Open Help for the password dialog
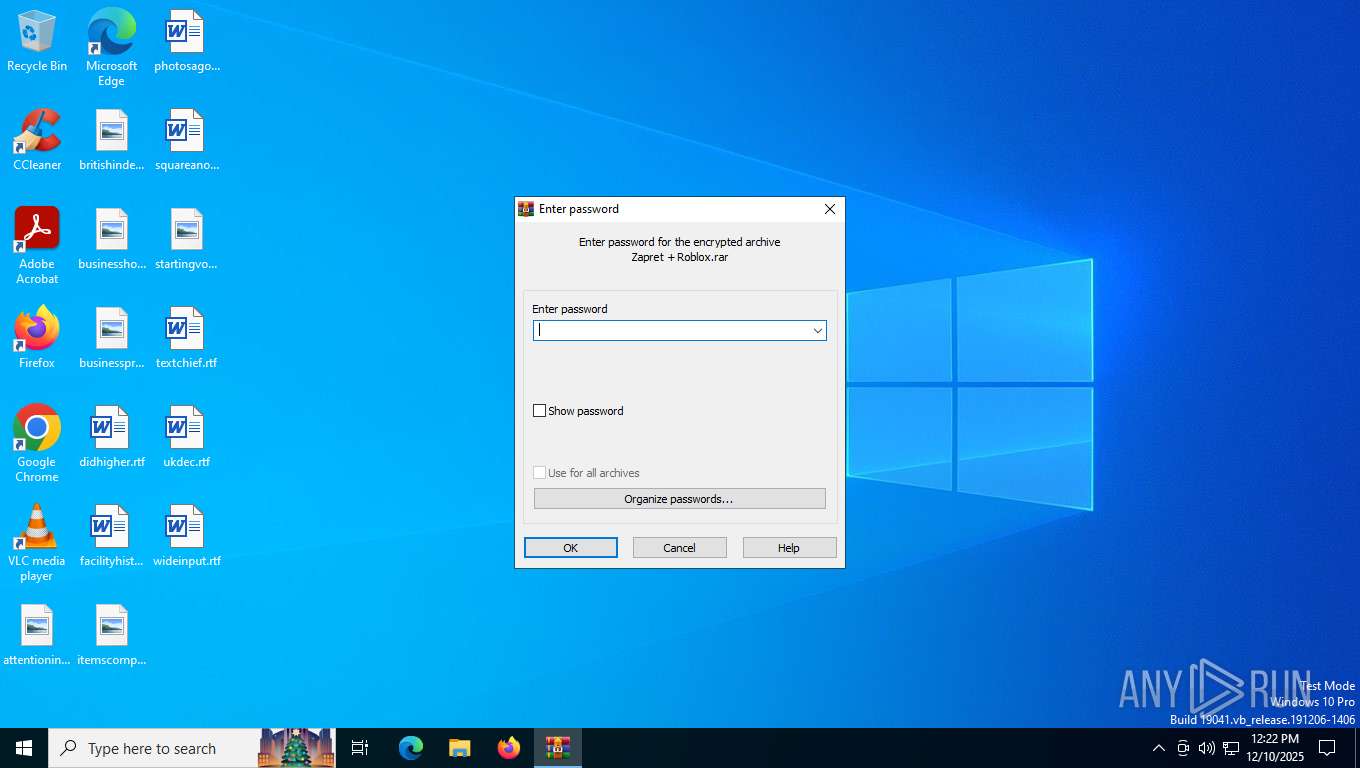Viewport: 1360px width, 768px height. click(789, 548)
